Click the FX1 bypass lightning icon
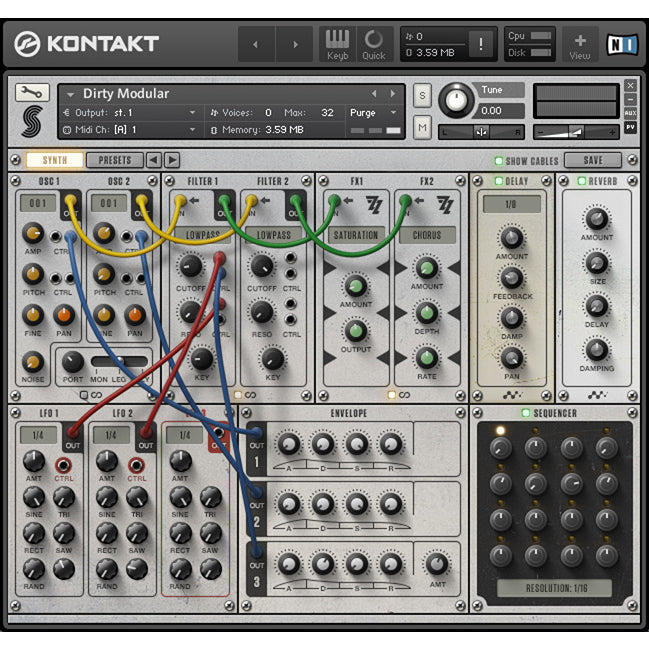The width and height of the screenshot is (649, 649). point(373,204)
